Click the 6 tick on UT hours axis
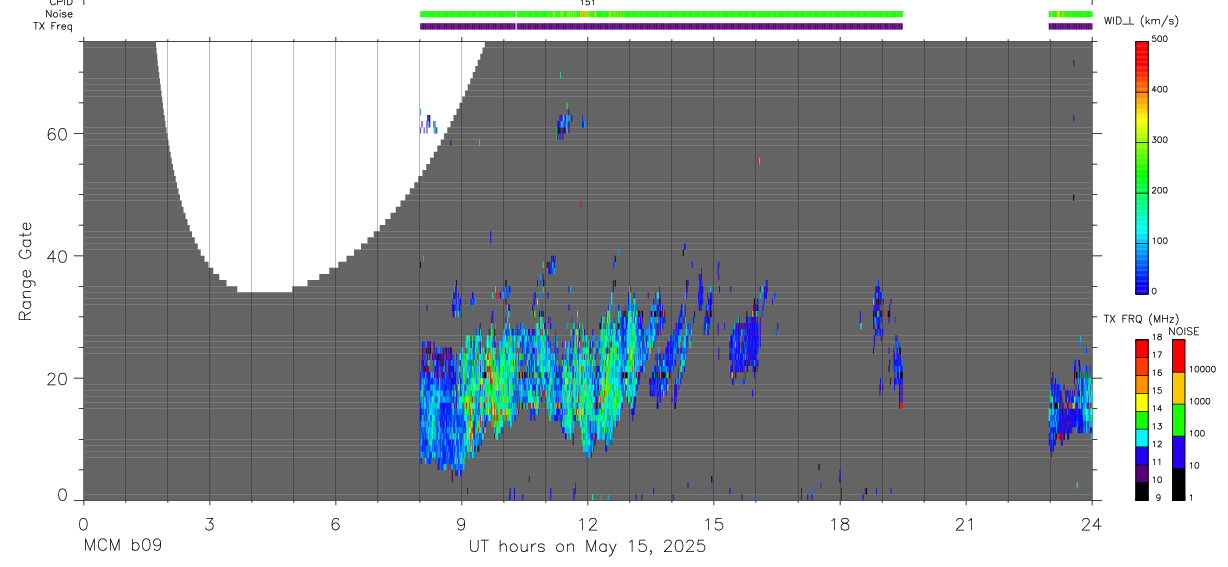The image size is (1228, 567). pos(335,524)
